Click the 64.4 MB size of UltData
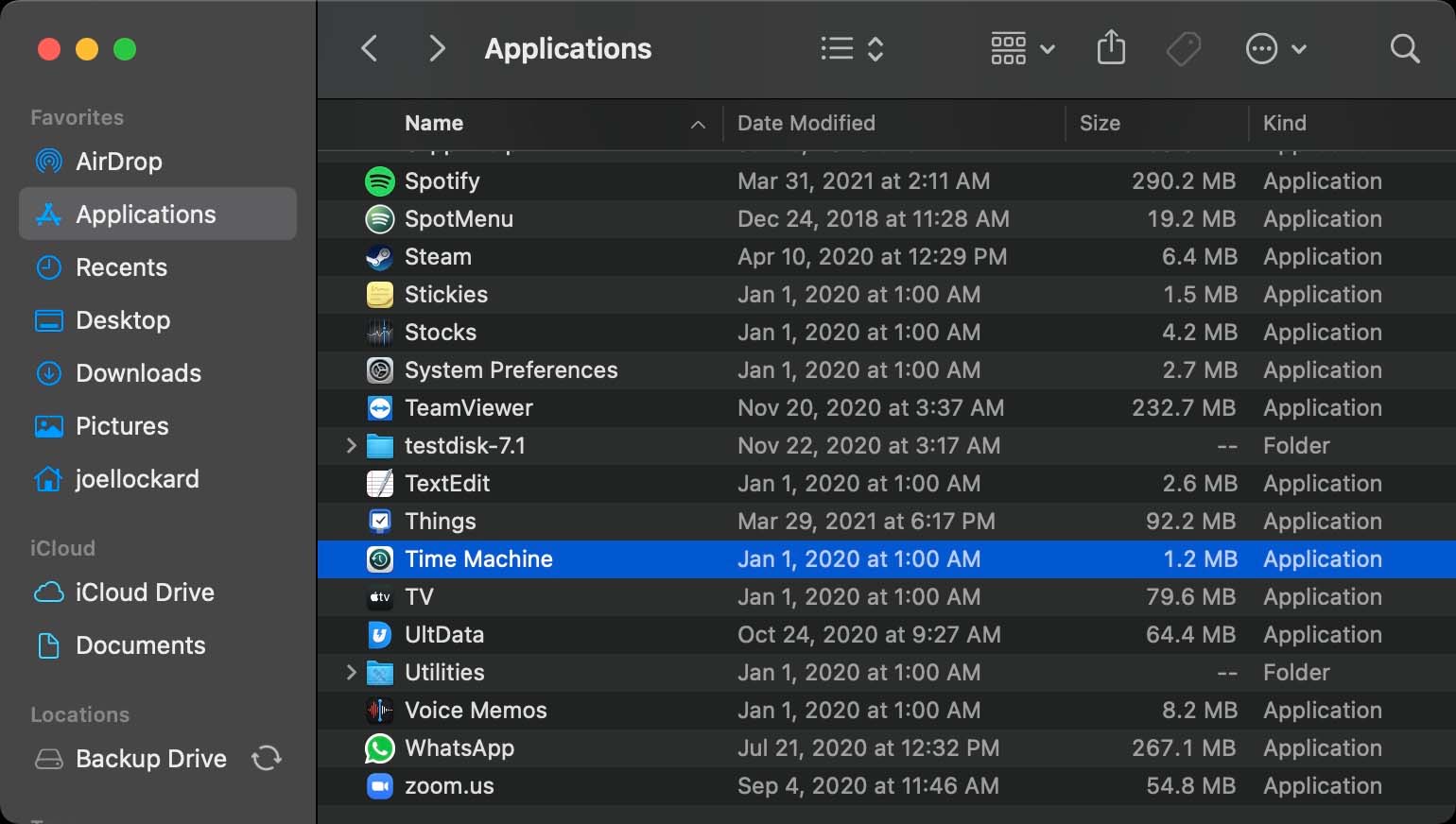Viewport: 1456px width, 824px height. [1190, 634]
